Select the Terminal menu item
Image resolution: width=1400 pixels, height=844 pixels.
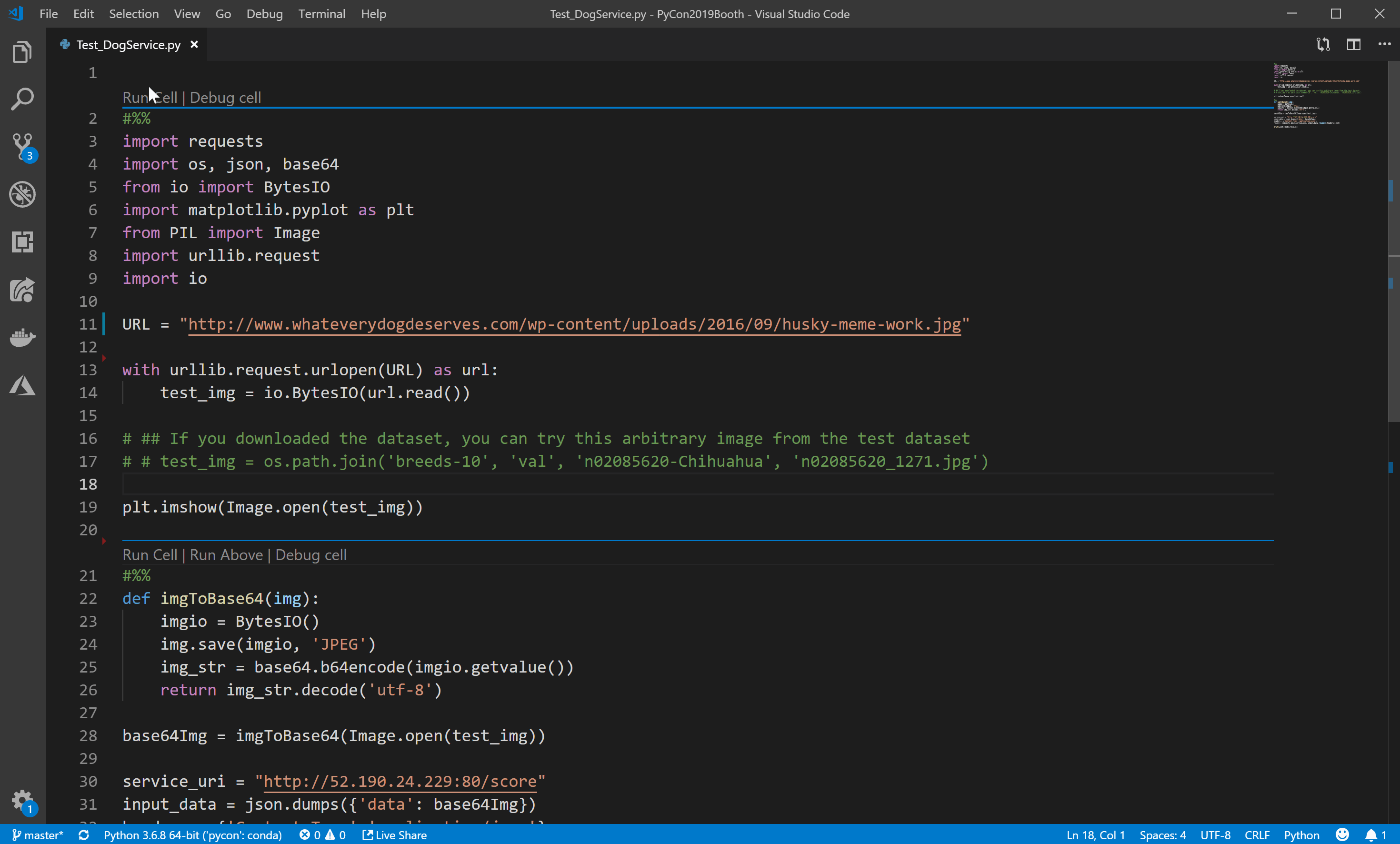point(321,13)
